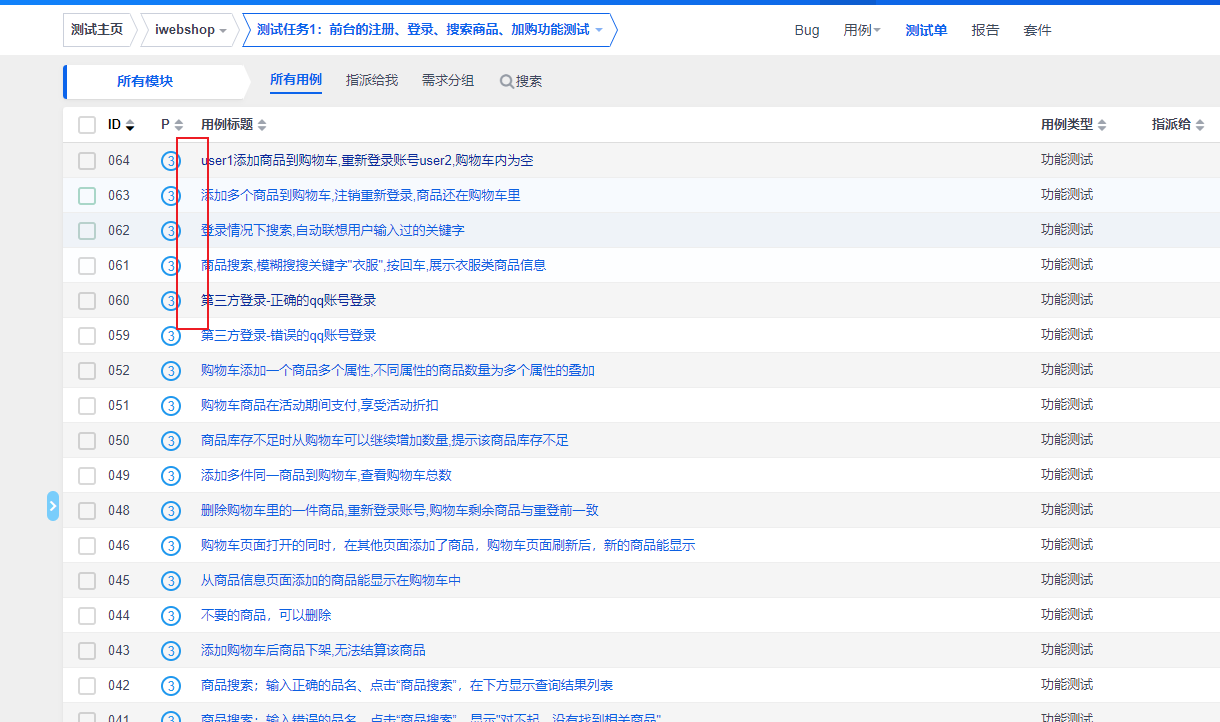Open the 报告 navigation item
The image size is (1220, 722).
(x=985, y=30)
